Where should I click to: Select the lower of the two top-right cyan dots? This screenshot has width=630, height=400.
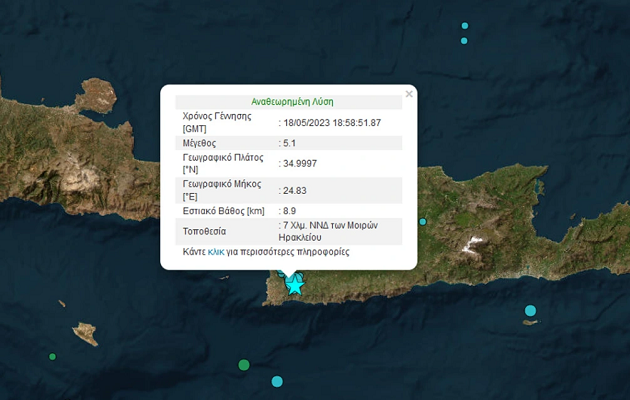click(464, 41)
